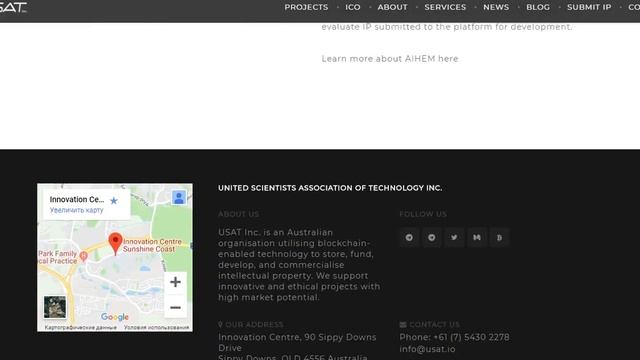Open the ABOUT menu item
Viewport: 640px width, 360px height.
[392, 7]
